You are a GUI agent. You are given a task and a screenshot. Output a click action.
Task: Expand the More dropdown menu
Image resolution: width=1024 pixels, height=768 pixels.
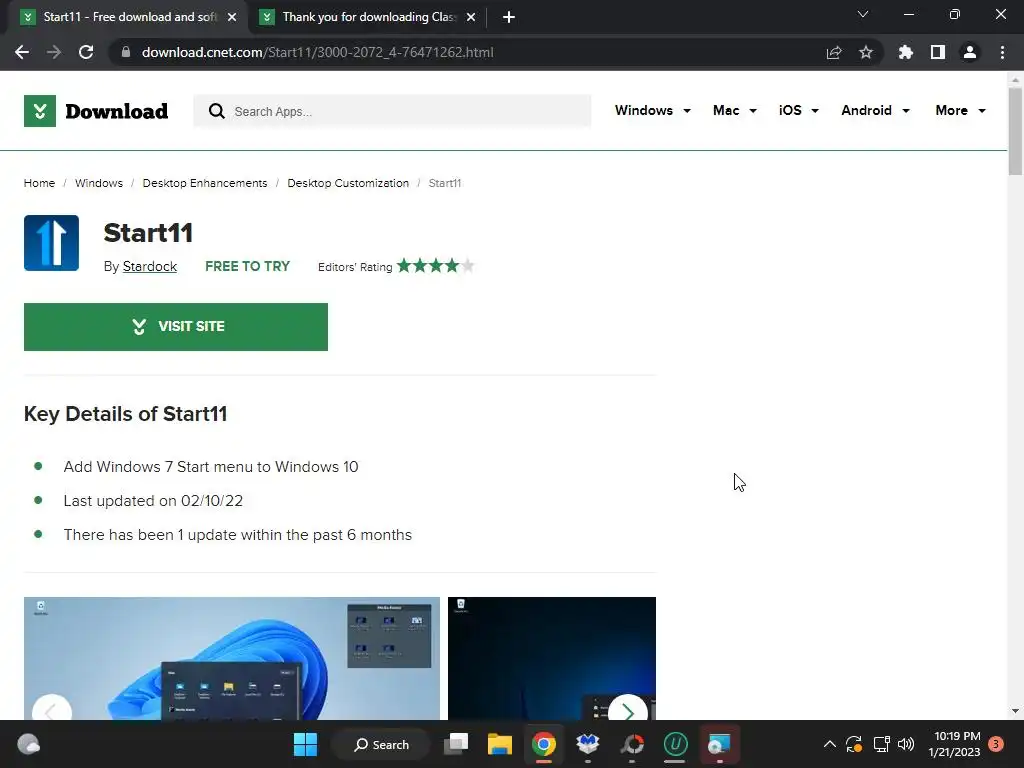pyautogui.click(x=960, y=110)
